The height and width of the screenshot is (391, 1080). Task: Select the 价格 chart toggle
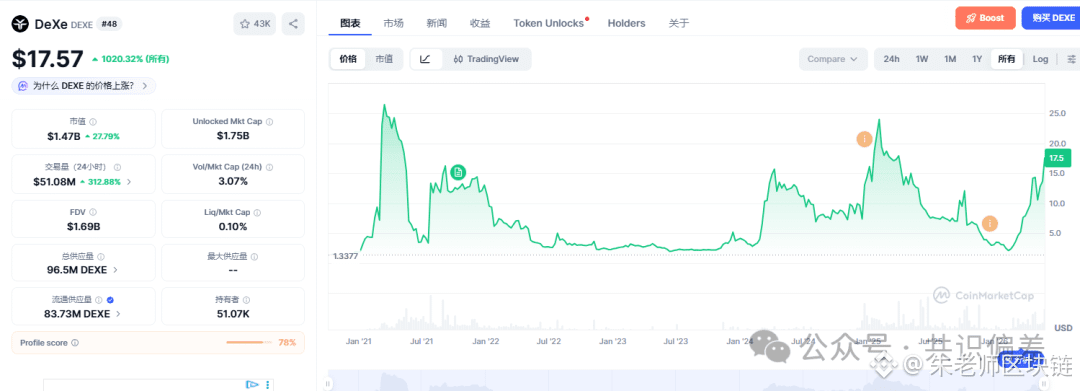pyautogui.click(x=348, y=59)
